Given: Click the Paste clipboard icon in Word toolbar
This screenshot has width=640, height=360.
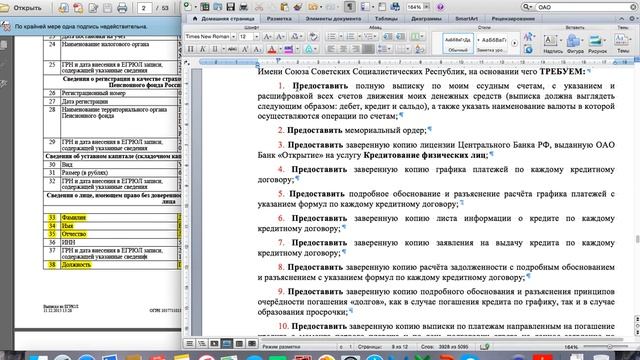Looking at the screenshot, I should (x=284, y=7).
